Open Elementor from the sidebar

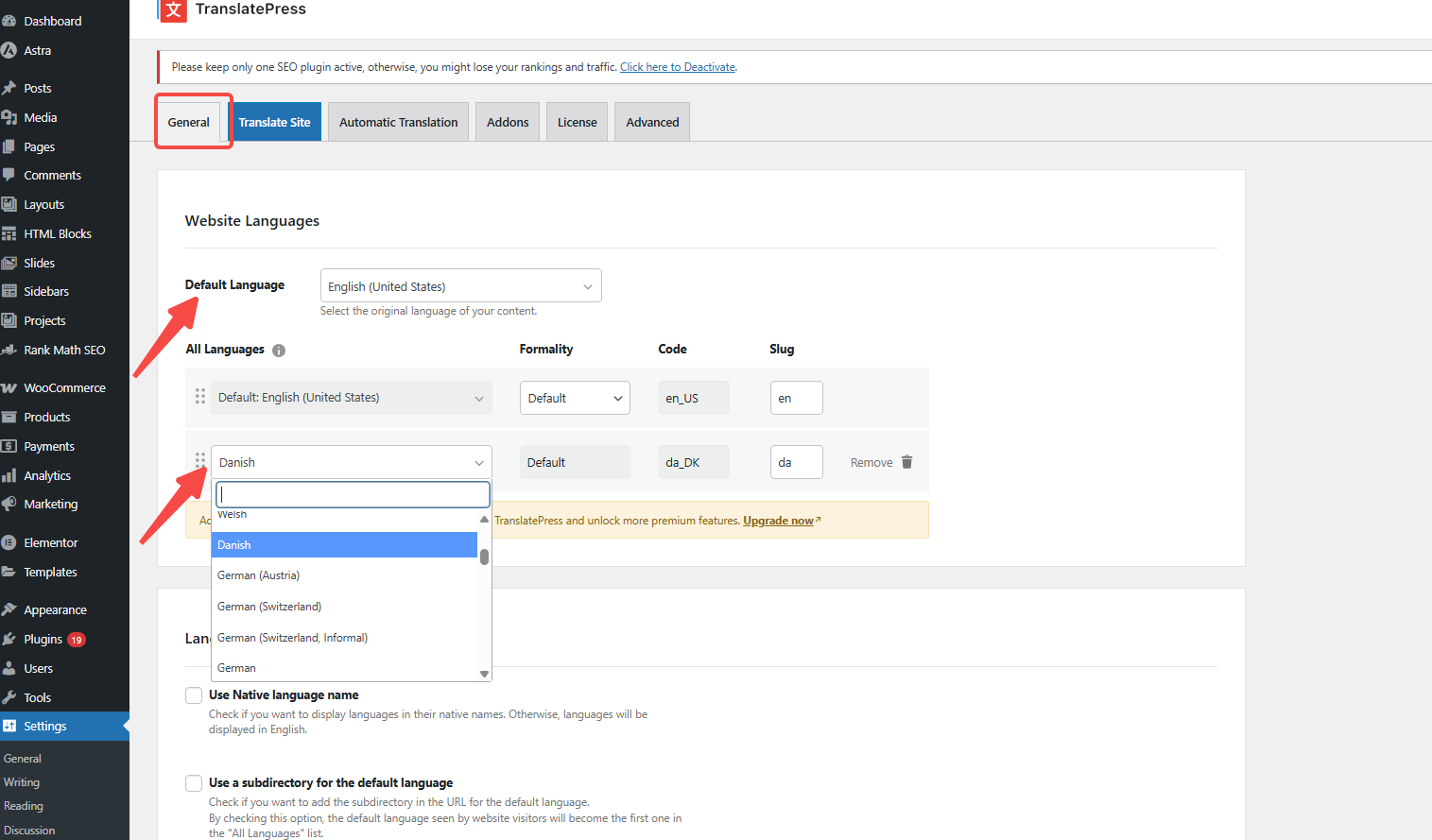[13, 541]
